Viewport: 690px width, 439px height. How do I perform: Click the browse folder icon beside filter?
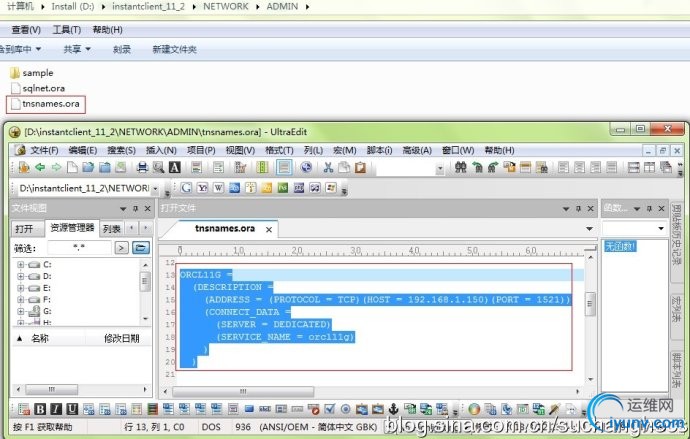coord(140,248)
